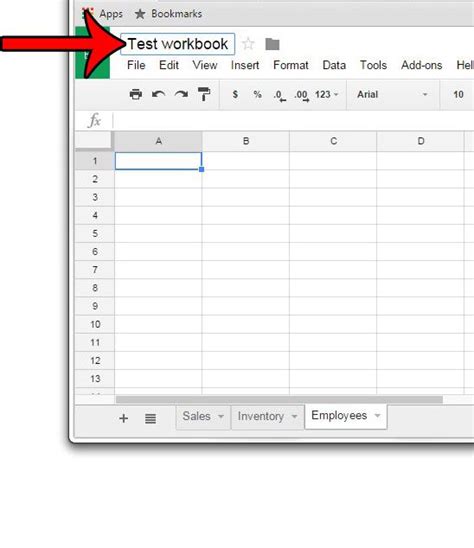Open the Employees tab dropdown arrow

(377, 416)
